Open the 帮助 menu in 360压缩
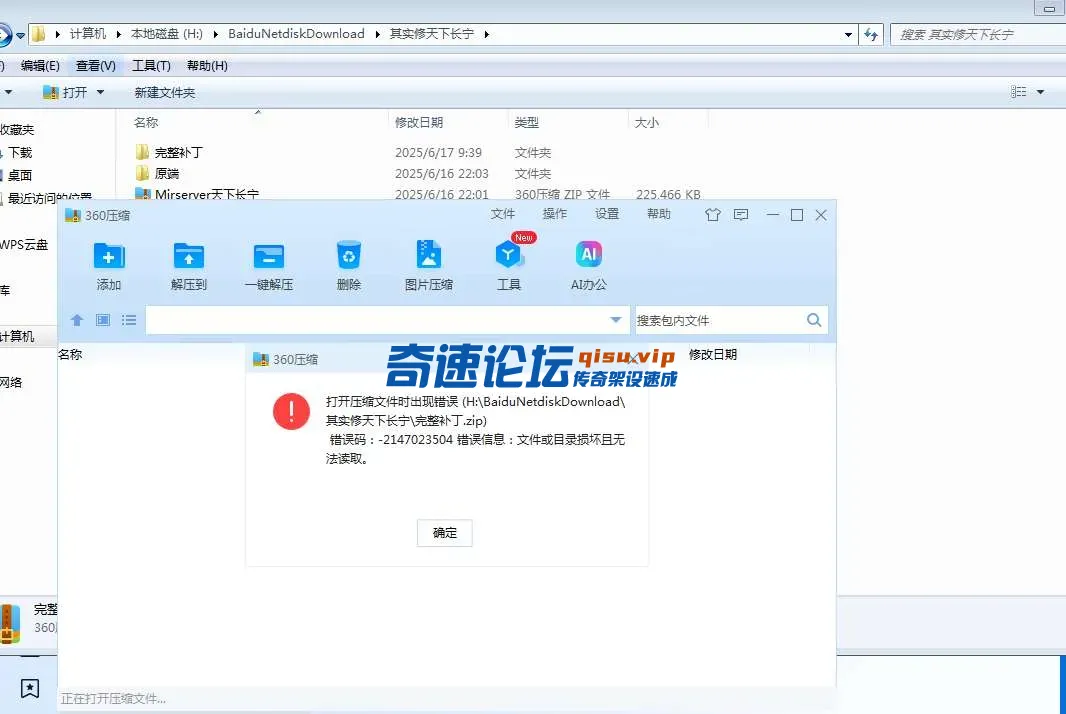 pyautogui.click(x=659, y=214)
